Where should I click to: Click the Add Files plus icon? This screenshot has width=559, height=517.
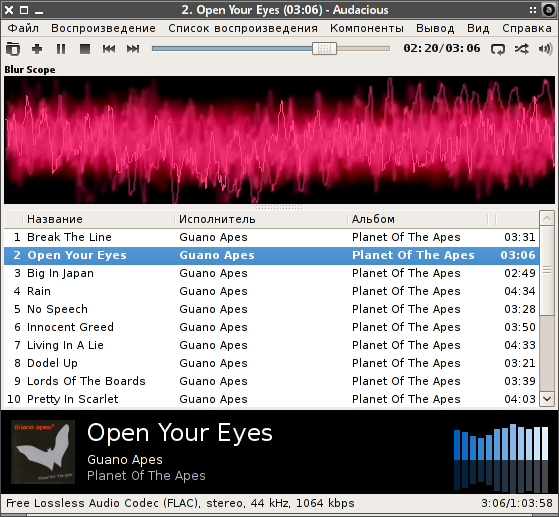pos(37,48)
